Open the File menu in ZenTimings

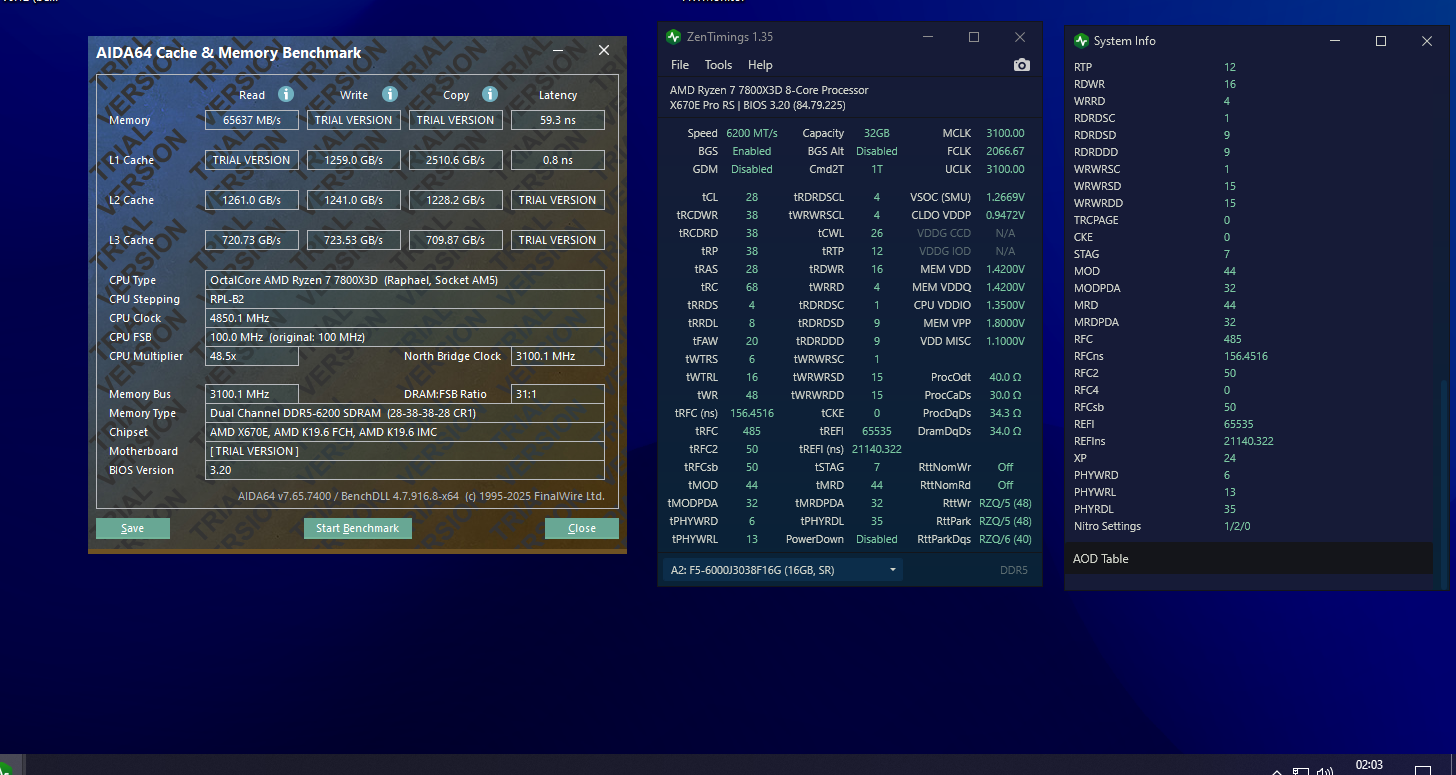pos(680,65)
